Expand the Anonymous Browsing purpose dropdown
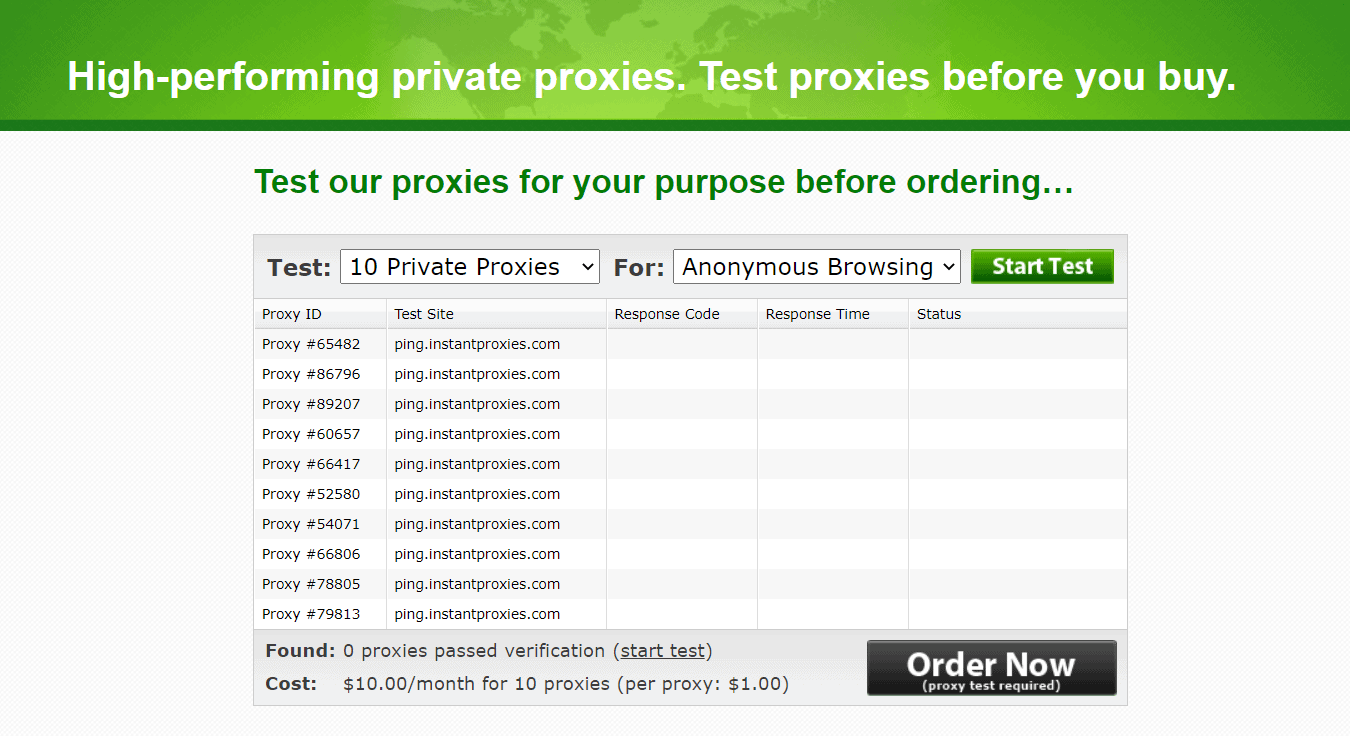The height and width of the screenshot is (736, 1350). pyautogui.click(x=816, y=267)
